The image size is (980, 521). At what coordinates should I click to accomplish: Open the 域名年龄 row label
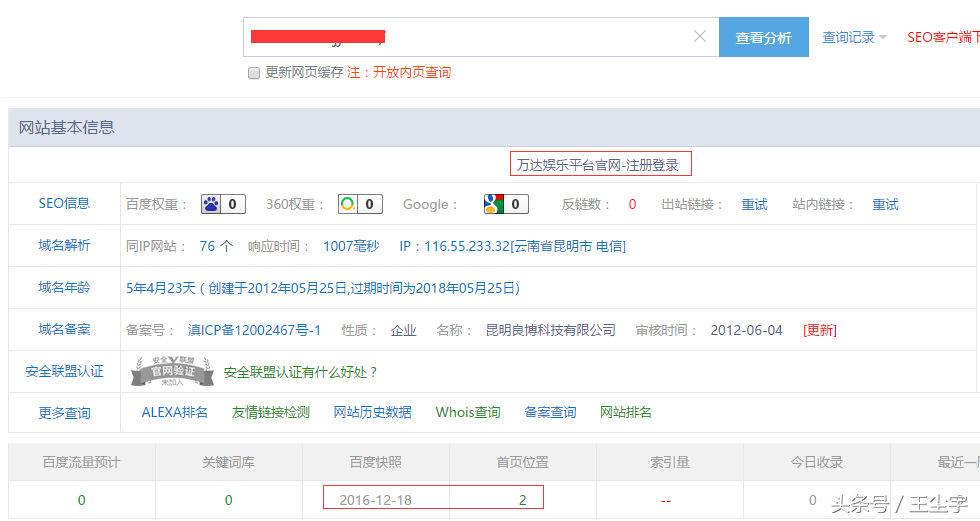pos(64,287)
